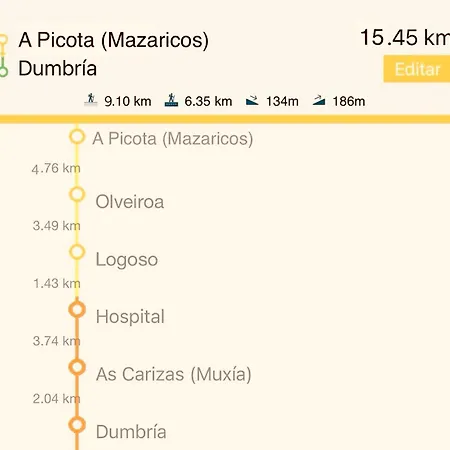Select the As Carizas stop circle
450x450 pixels.
(77, 367)
